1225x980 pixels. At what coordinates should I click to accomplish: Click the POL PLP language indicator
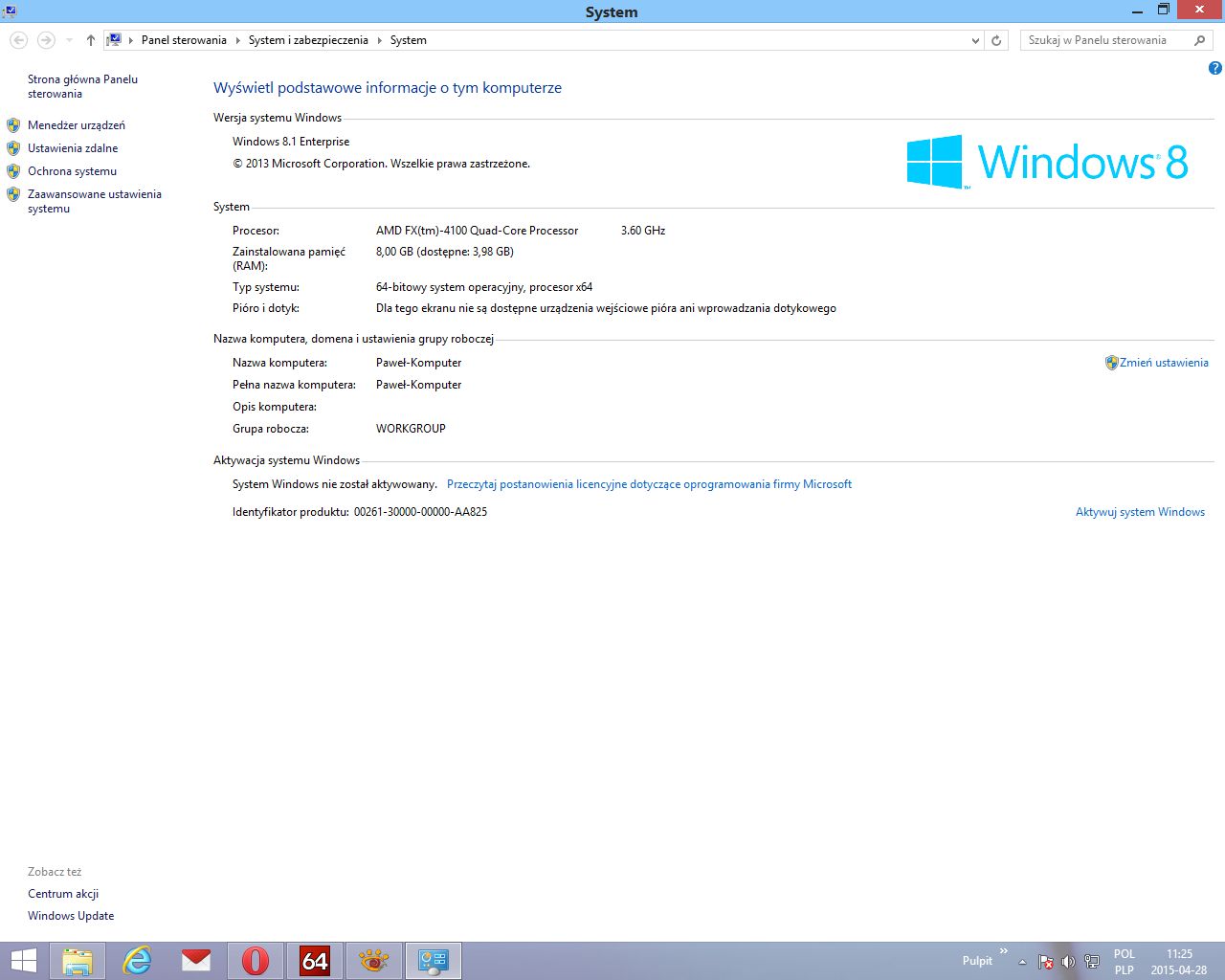1124,962
